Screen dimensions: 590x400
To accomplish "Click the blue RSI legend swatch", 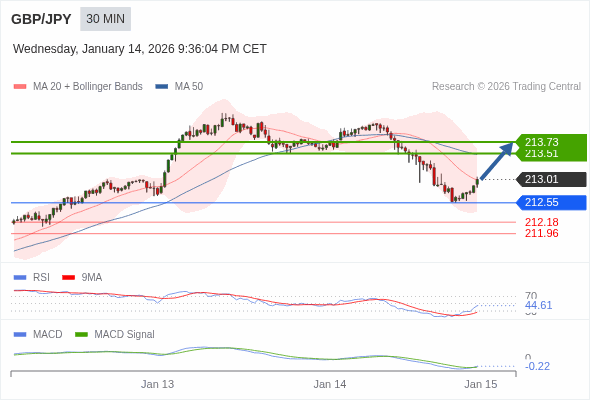I will pos(20,278).
